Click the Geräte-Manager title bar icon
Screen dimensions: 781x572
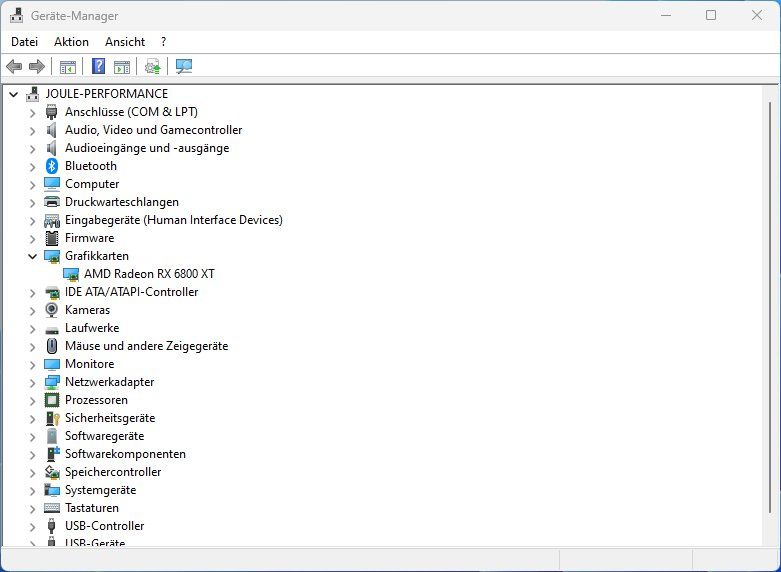point(16,15)
